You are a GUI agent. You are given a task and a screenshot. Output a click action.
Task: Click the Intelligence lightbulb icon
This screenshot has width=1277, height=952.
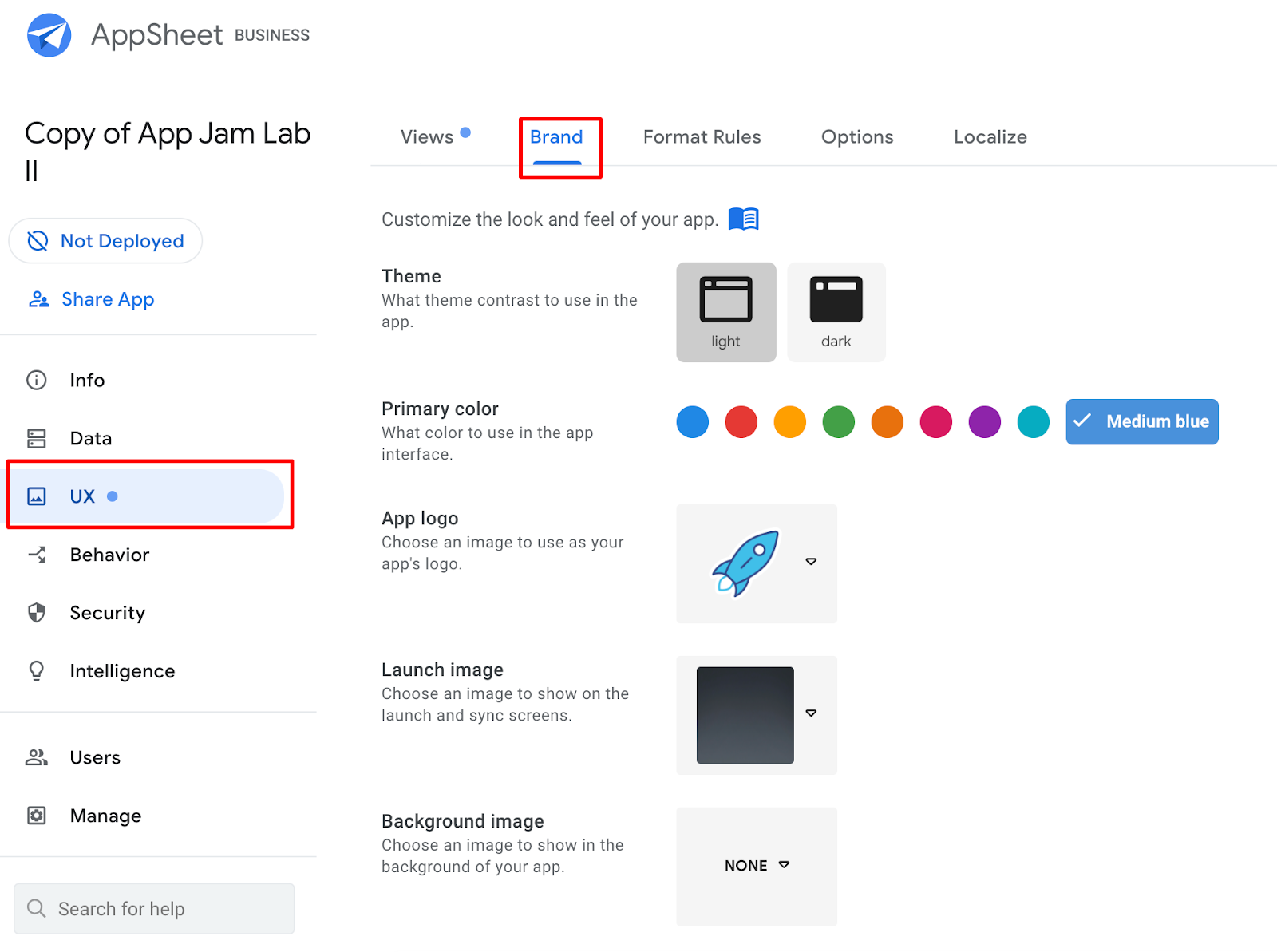(x=37, y=670)
